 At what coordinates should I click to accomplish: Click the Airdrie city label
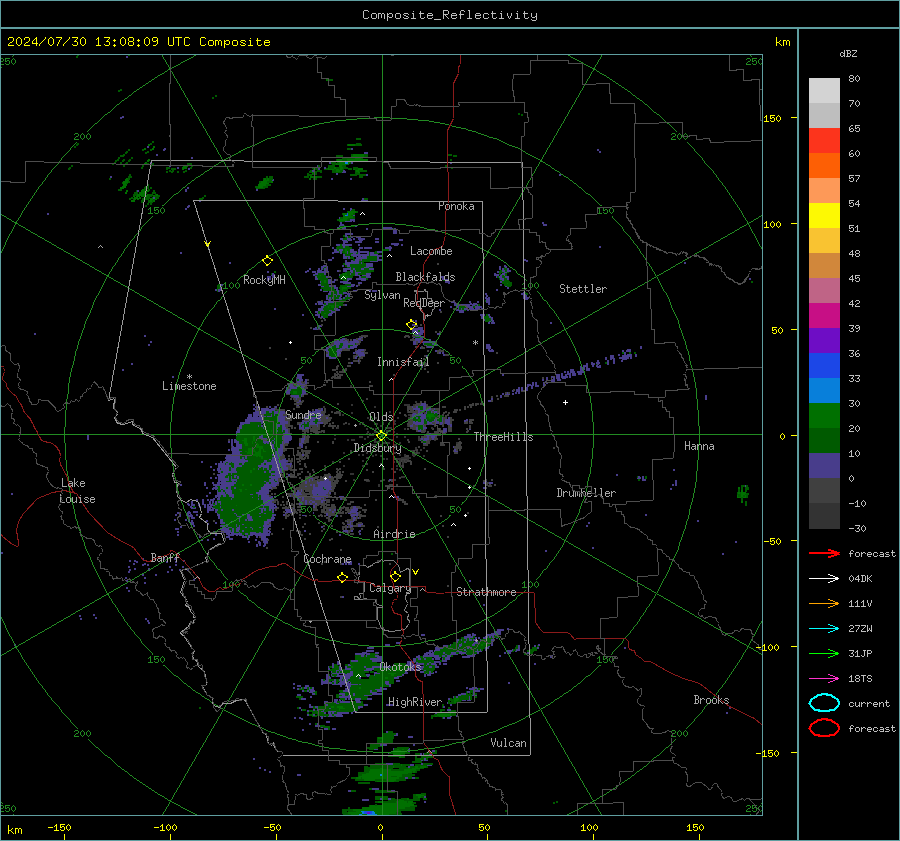pos(394,534)
